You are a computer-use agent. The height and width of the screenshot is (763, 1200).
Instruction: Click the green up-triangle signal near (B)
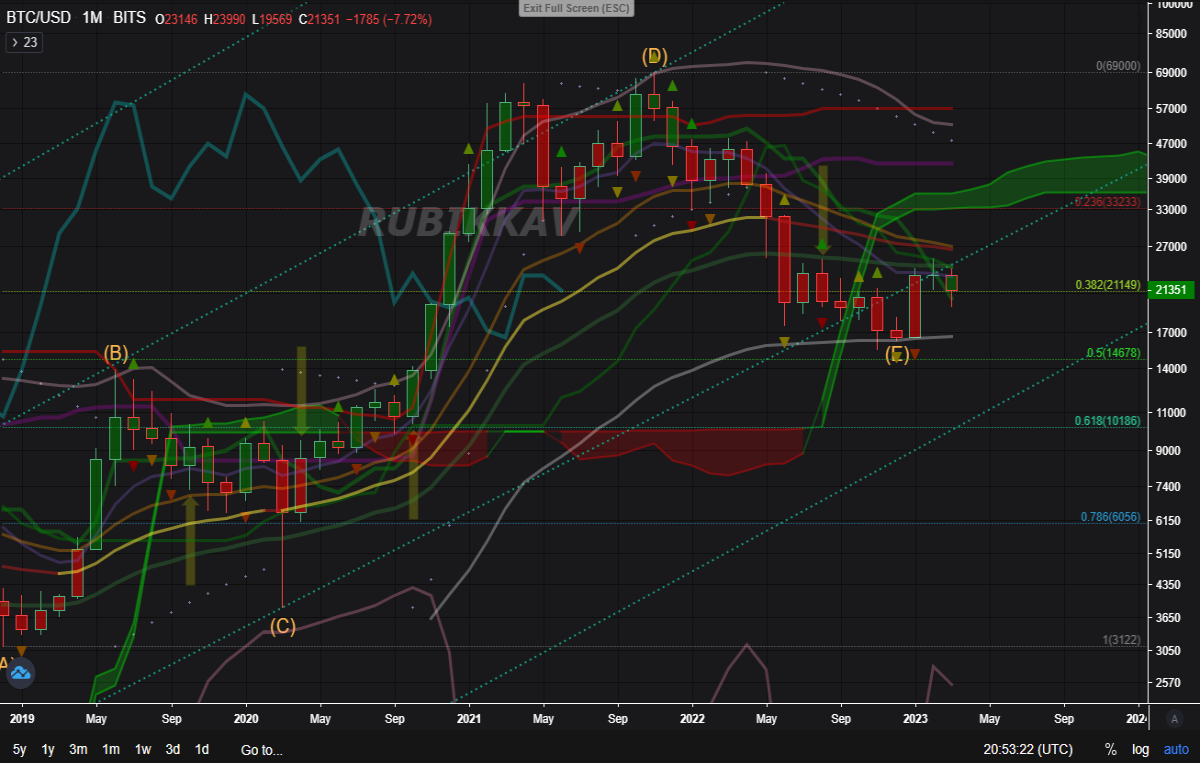[x=132, y=364]
